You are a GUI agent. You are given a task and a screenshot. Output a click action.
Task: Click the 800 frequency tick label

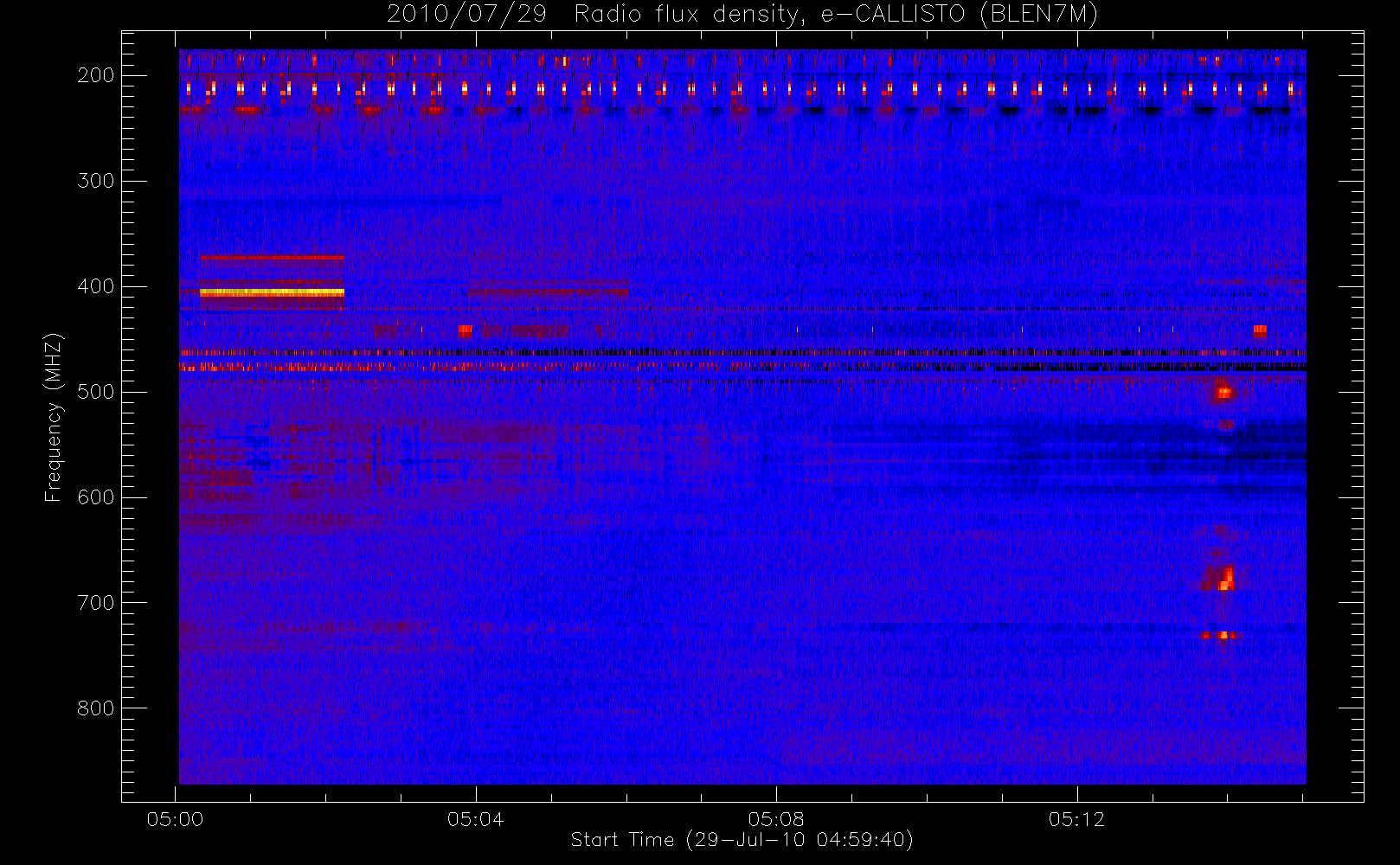click(x=95, y=708)
